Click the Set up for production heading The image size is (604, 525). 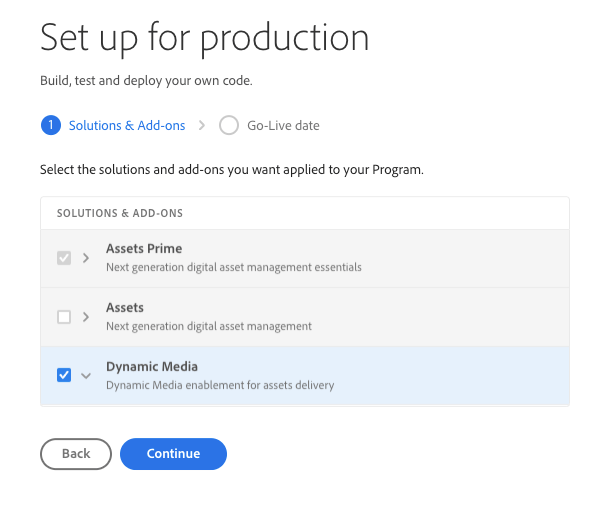click(x=204, y=38)
